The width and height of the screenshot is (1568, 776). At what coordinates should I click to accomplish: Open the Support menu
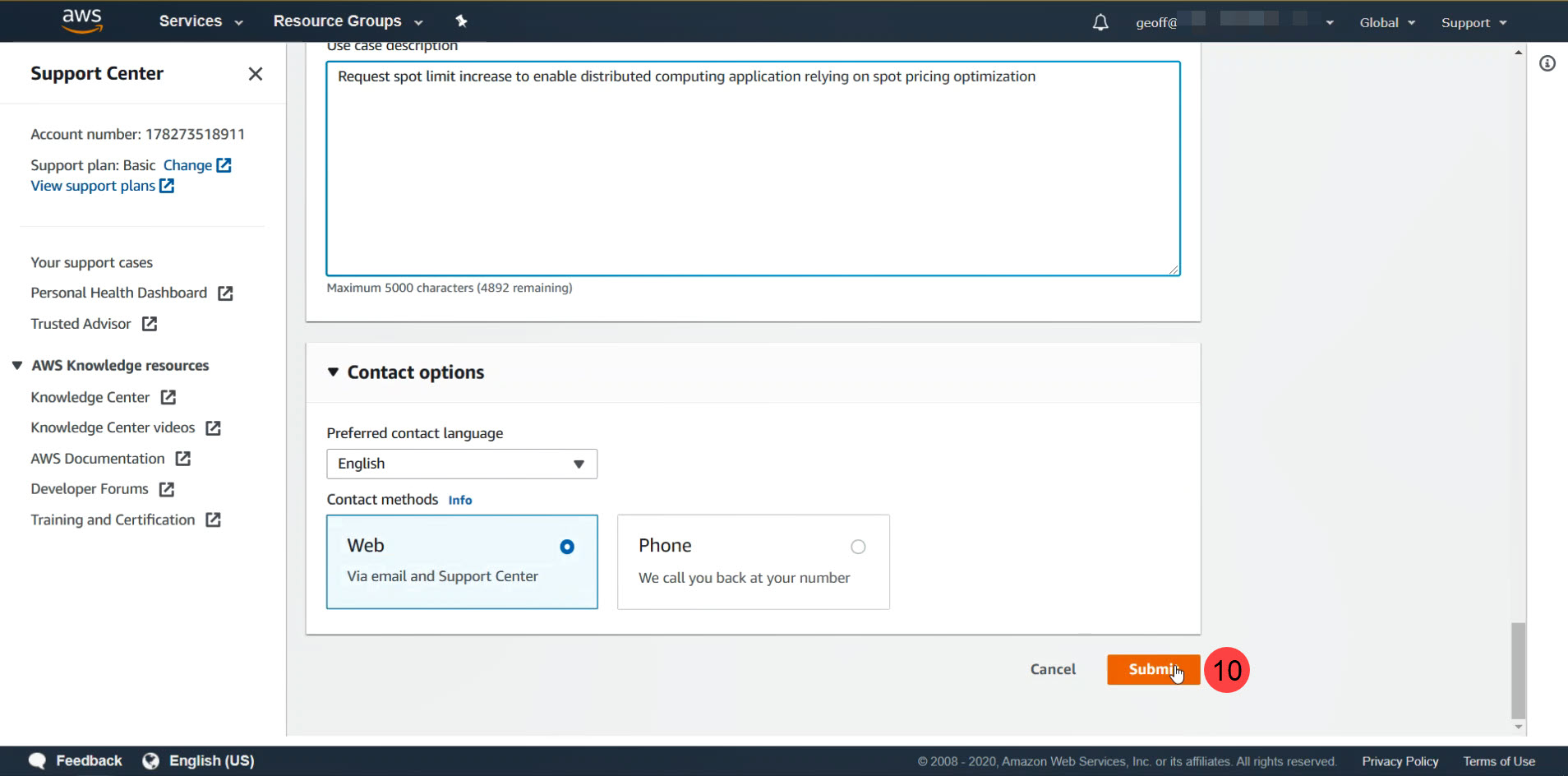1473,22
